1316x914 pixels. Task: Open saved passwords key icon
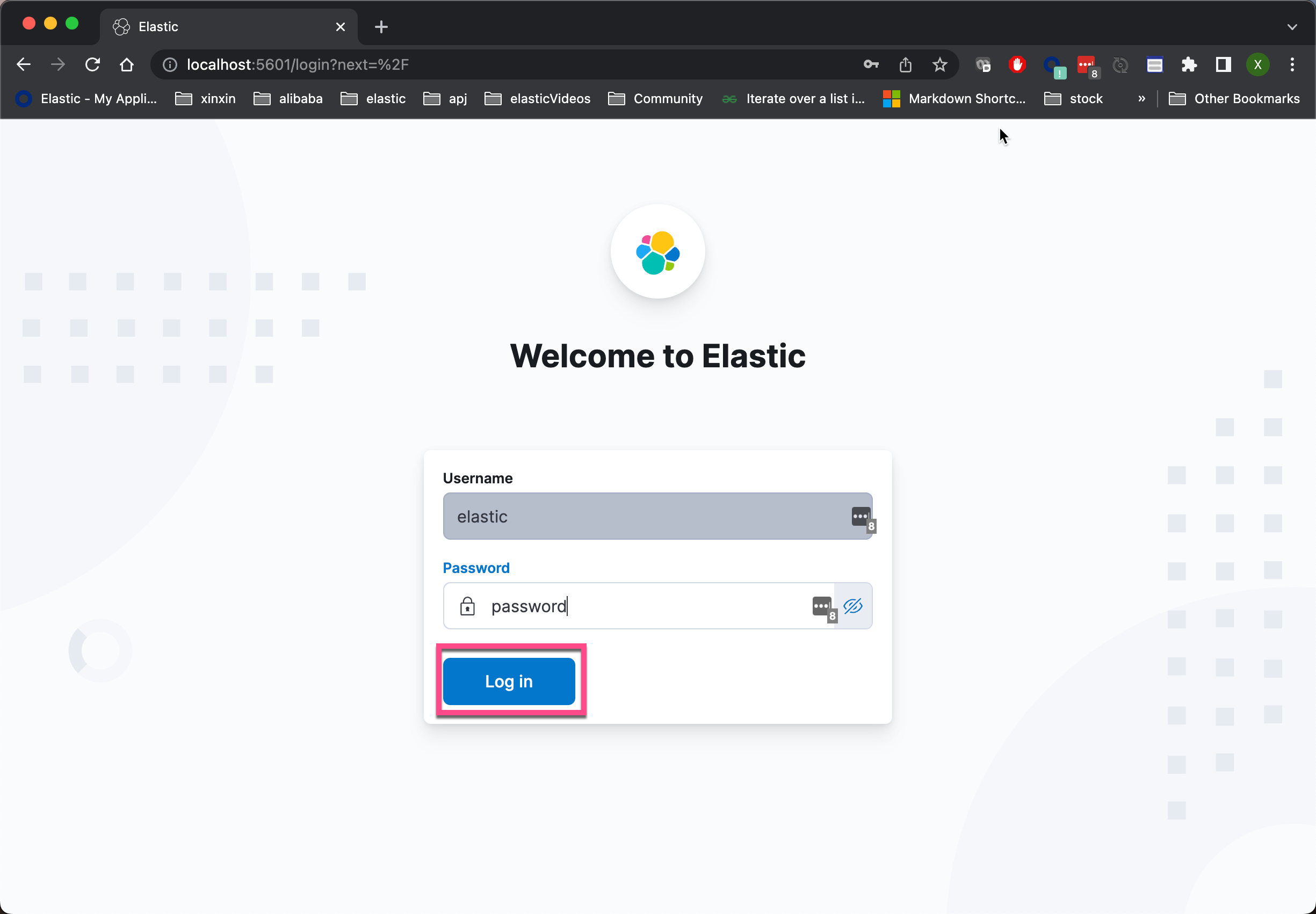[x=871, y=65]
